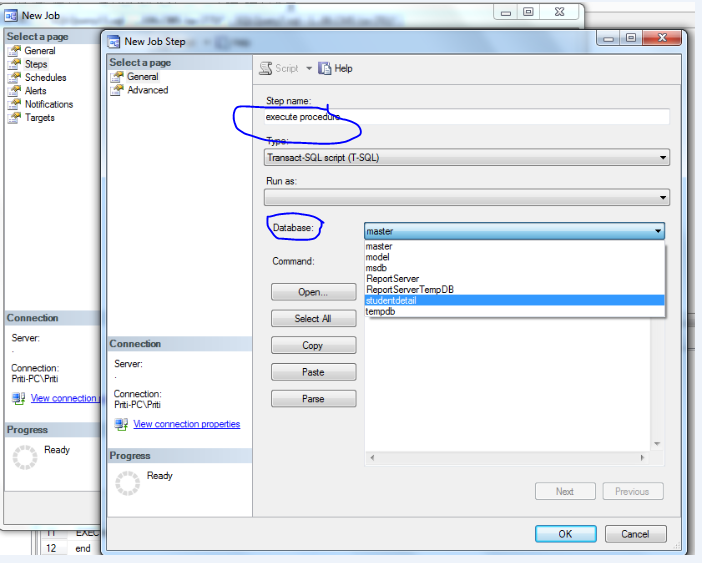Select Advanced page icon in New Job Step
The image size is (702, 563).
117,90
